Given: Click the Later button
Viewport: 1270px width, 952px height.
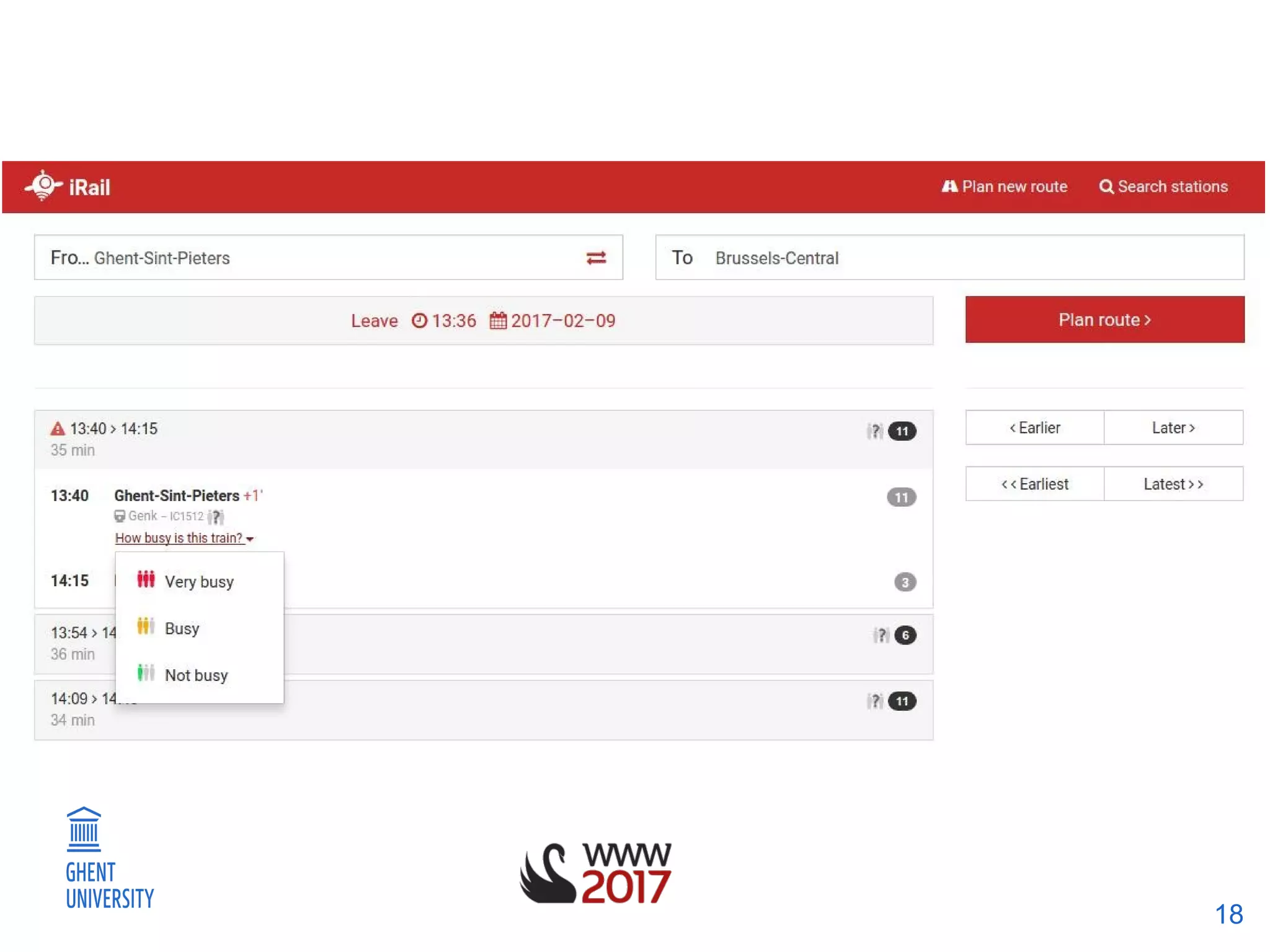Looking at the screenshot, I should click(x=1173, y=428).
